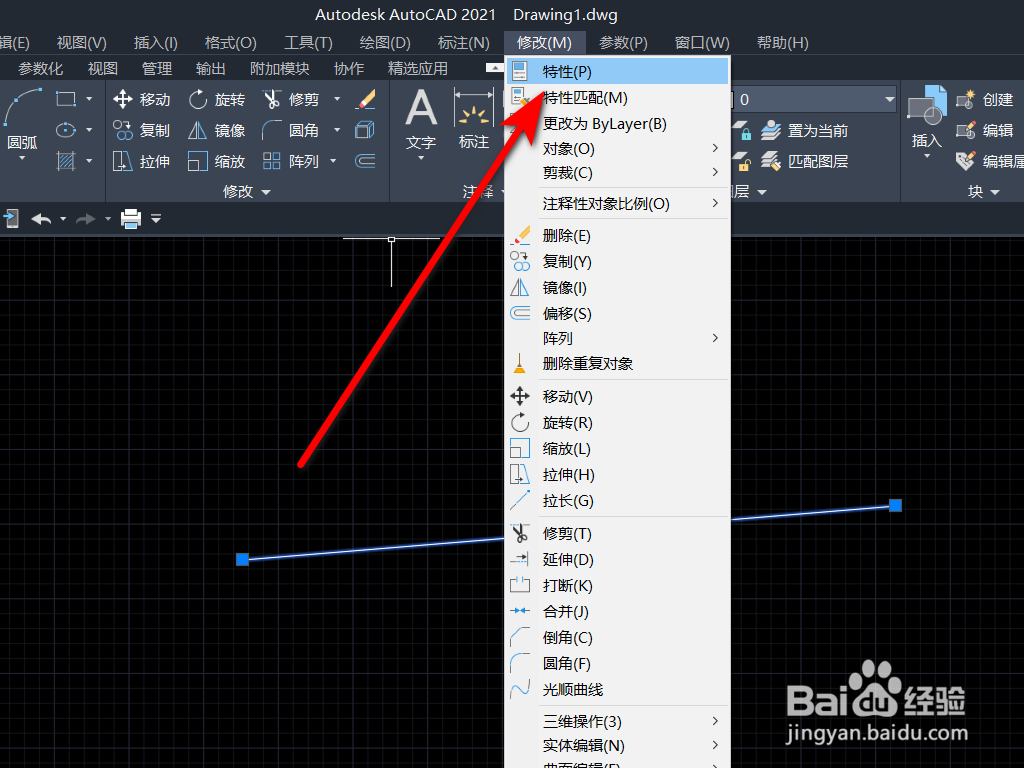The height and width of the screenshot is (768, 1024).
Task: Choose 拉长(G) menu entry
Action: pos(618,500)
